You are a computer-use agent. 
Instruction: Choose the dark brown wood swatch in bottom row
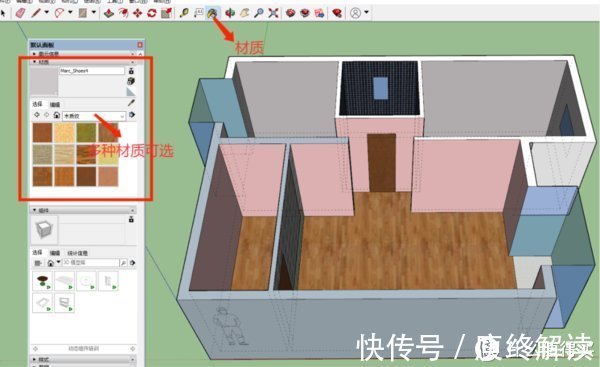(86, 176)
